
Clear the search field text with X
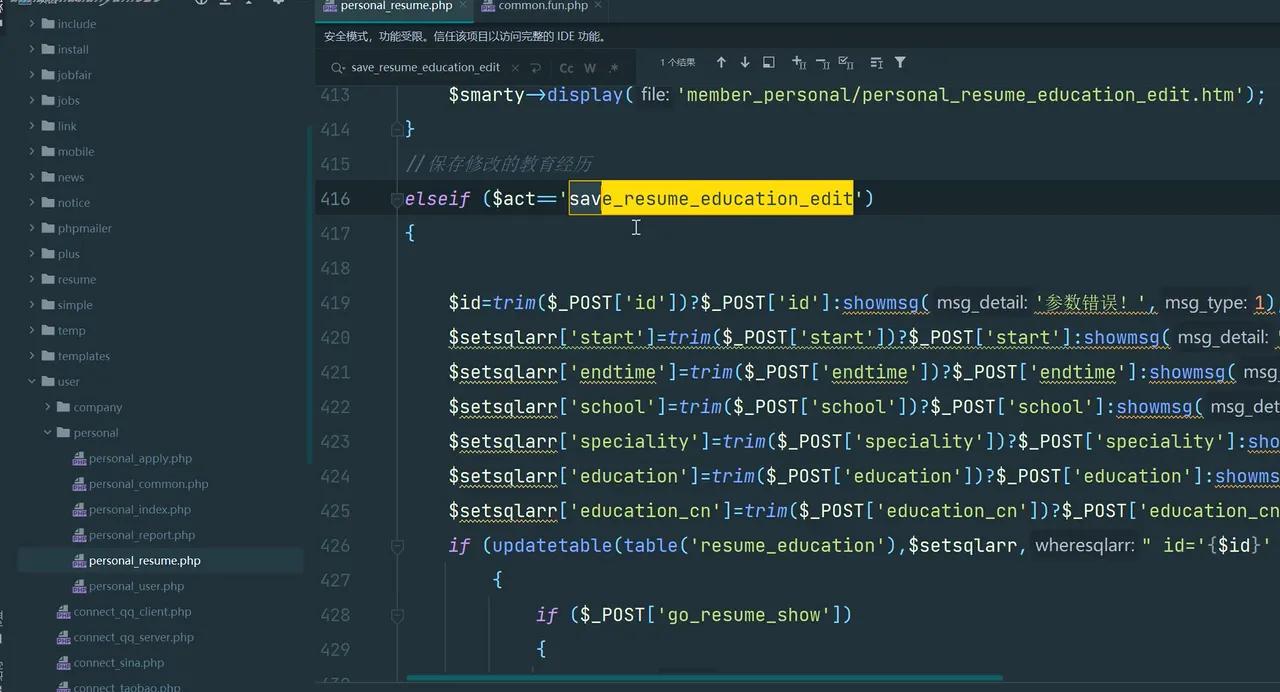[x=514, y=68]
